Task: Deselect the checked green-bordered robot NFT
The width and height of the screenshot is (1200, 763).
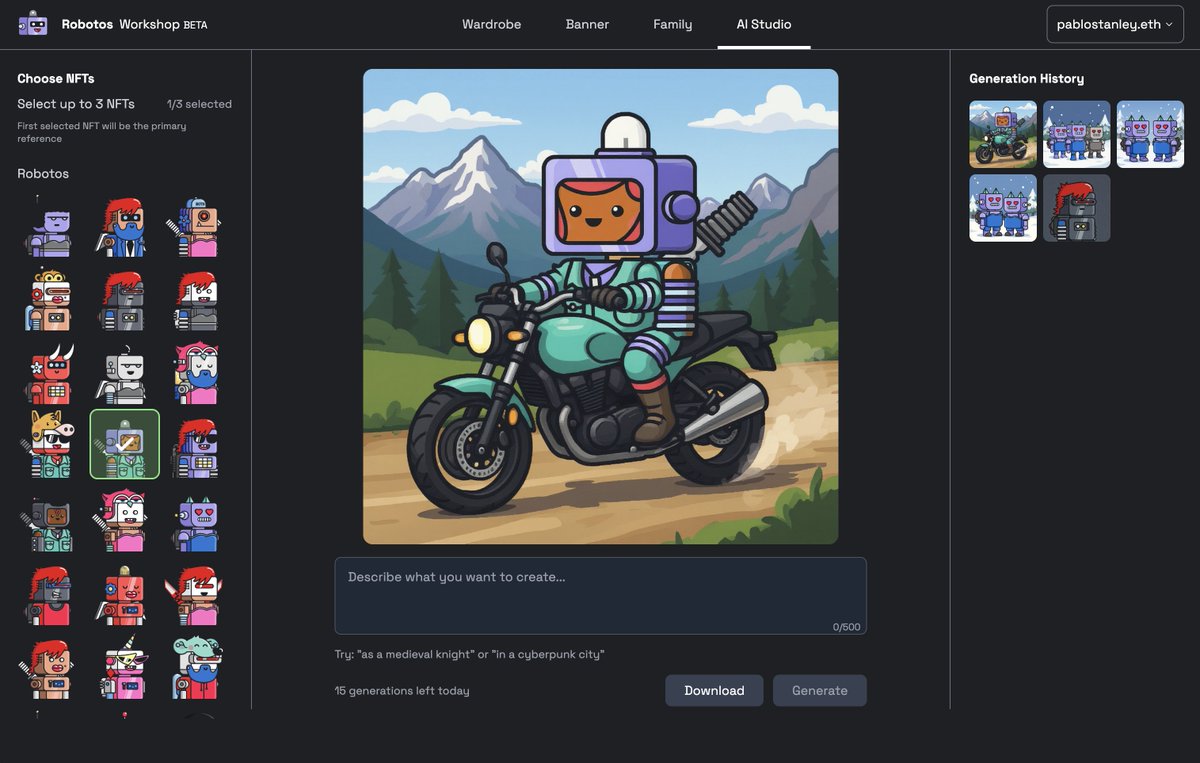Action: coord(125,444)
